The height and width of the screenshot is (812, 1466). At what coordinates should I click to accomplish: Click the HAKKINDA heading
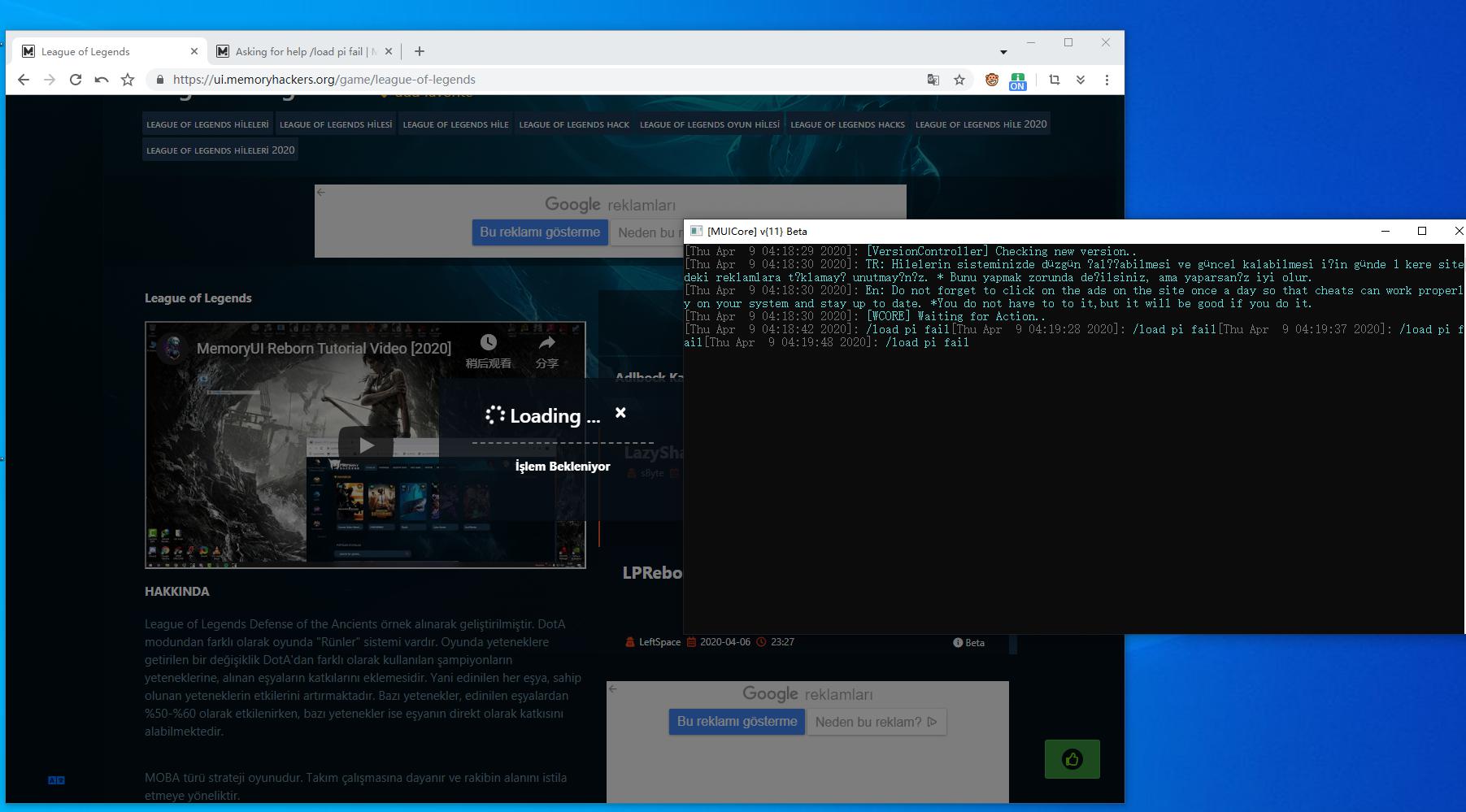pyautogui.click(x=177, y=592)
